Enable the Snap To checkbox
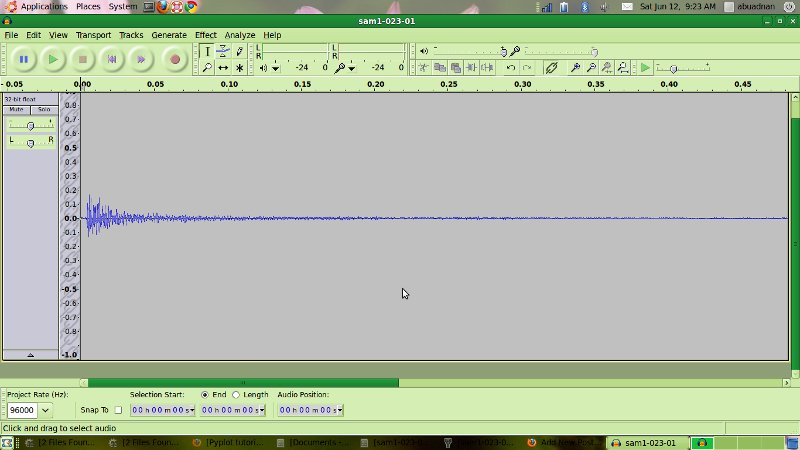The image size is (800, 450). tap(118, 410)
